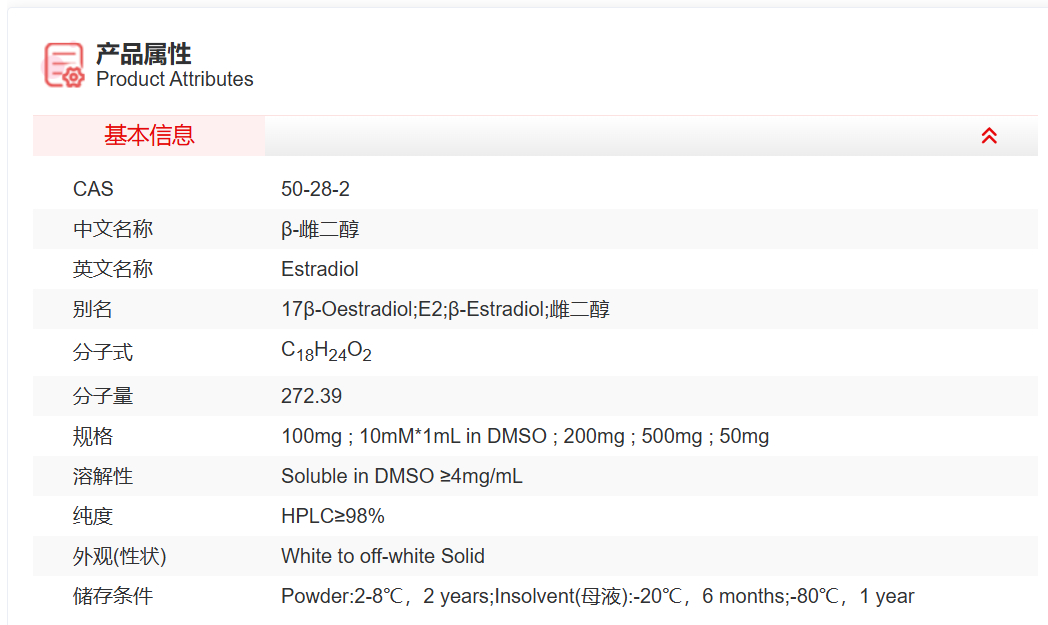Click the CAS number 50-28-2
The width and height of the screenshot is (1048, 625).
coord(315,189)
